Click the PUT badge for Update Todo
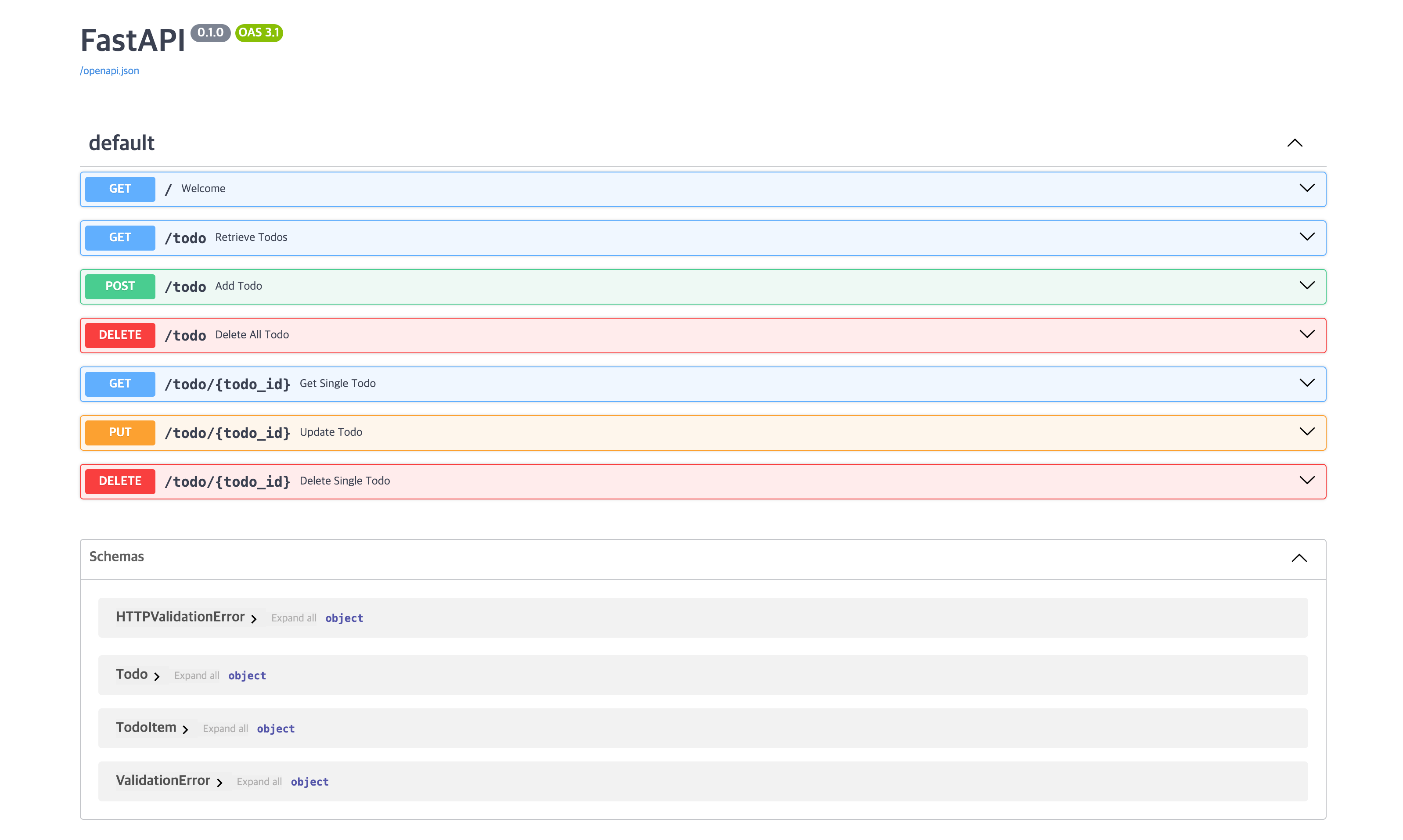Viewport: 1403px width, 840px height. [120, 432]
